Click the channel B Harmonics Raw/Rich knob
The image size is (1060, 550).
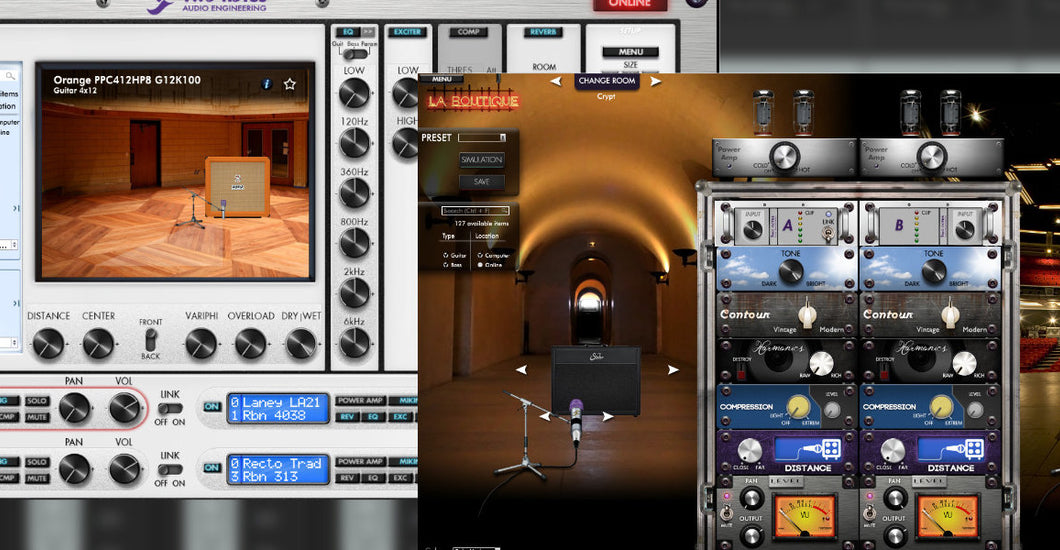[x=964, y=364]
